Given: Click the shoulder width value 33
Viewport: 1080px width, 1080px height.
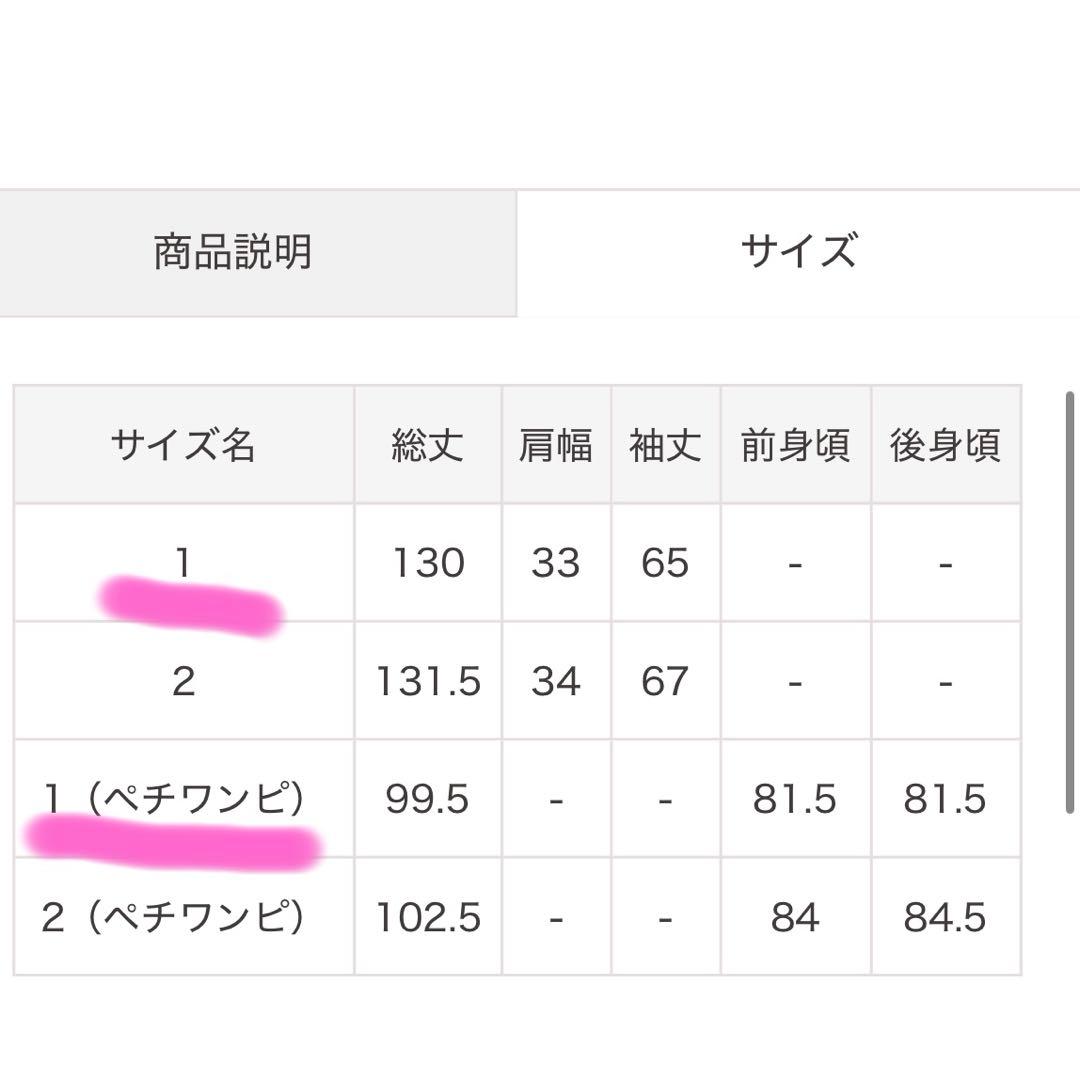Looking at the screenshot, I should [556, 563].
